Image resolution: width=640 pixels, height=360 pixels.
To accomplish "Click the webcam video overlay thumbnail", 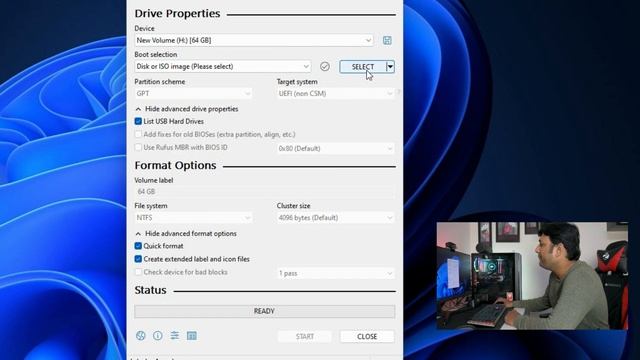I will click(x=532, y=276).
